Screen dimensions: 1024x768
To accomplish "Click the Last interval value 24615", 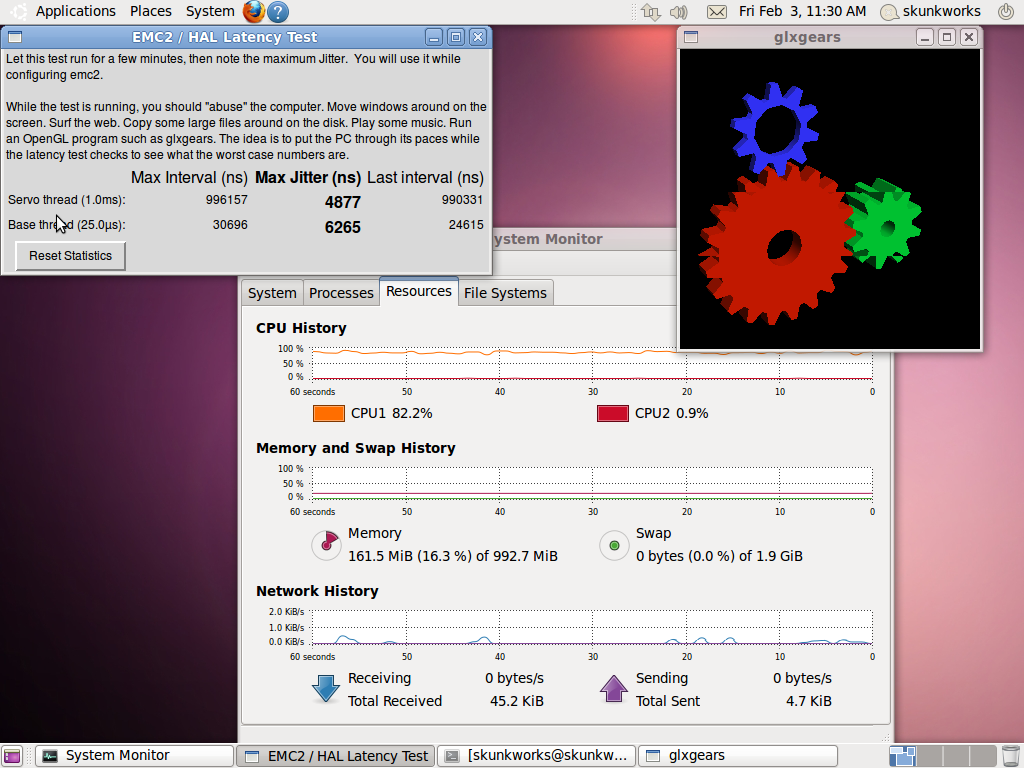I will [466, 225].
